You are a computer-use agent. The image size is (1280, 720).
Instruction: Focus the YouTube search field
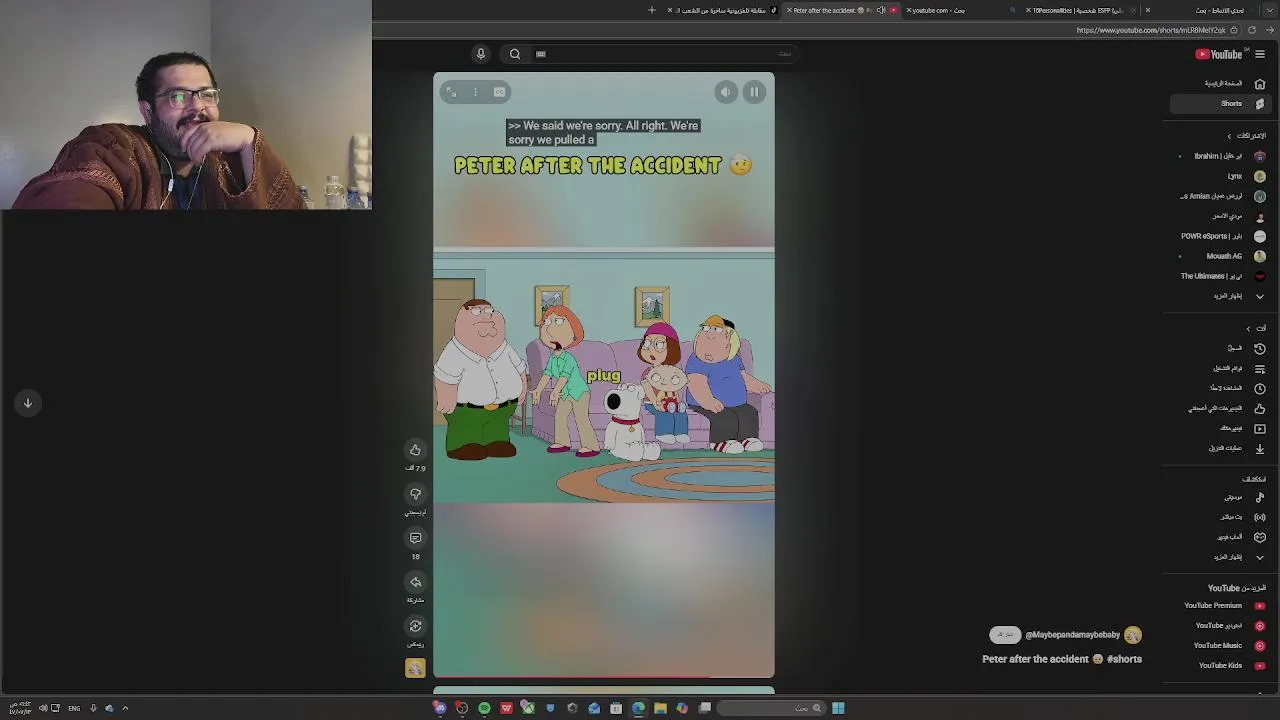click(665, 54)
